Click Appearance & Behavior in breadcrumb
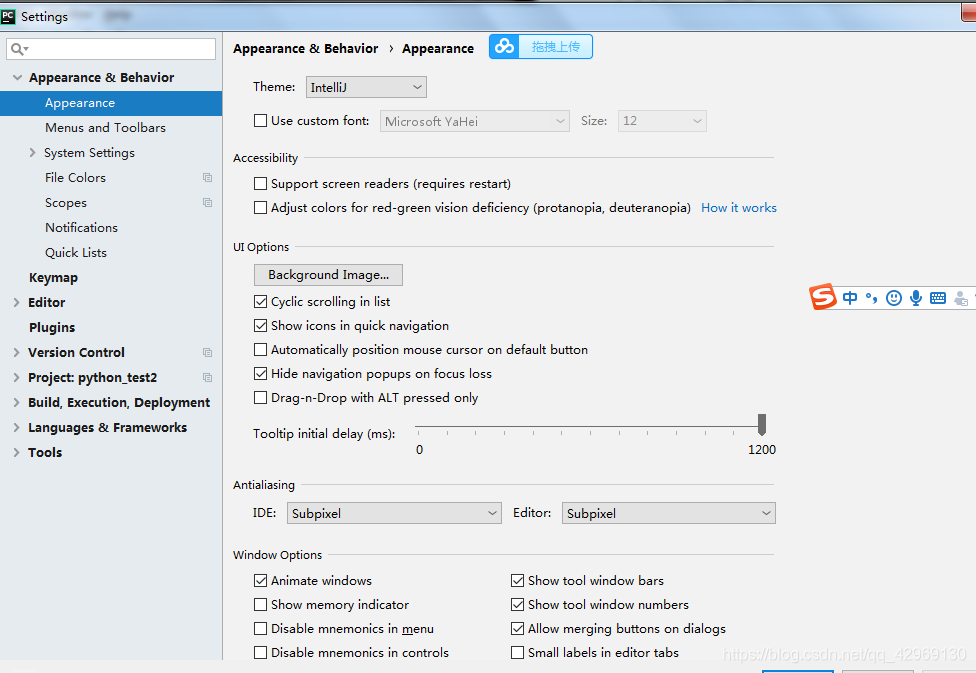 306,49
